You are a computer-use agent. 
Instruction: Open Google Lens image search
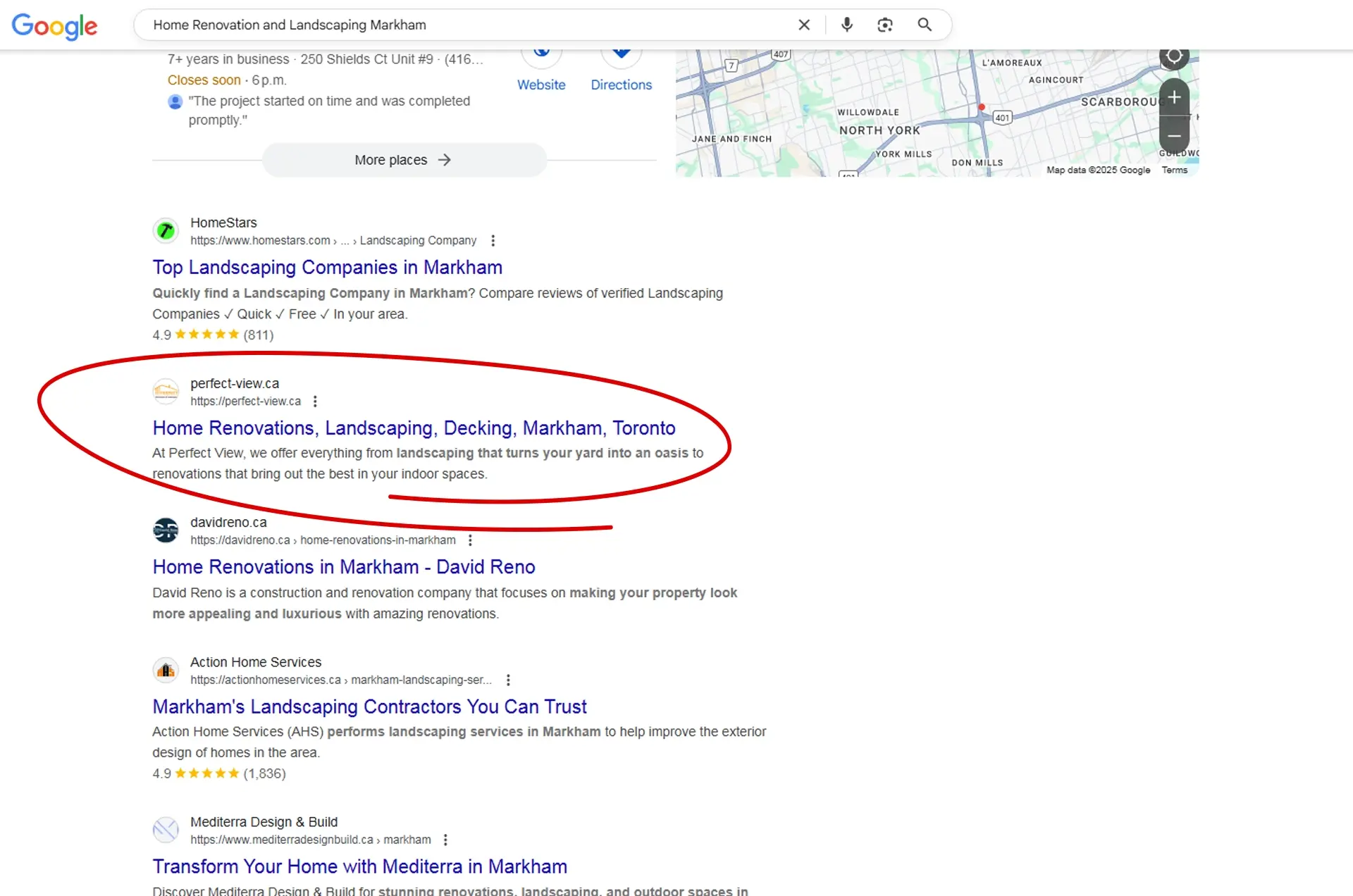click(x=885, y=25)
